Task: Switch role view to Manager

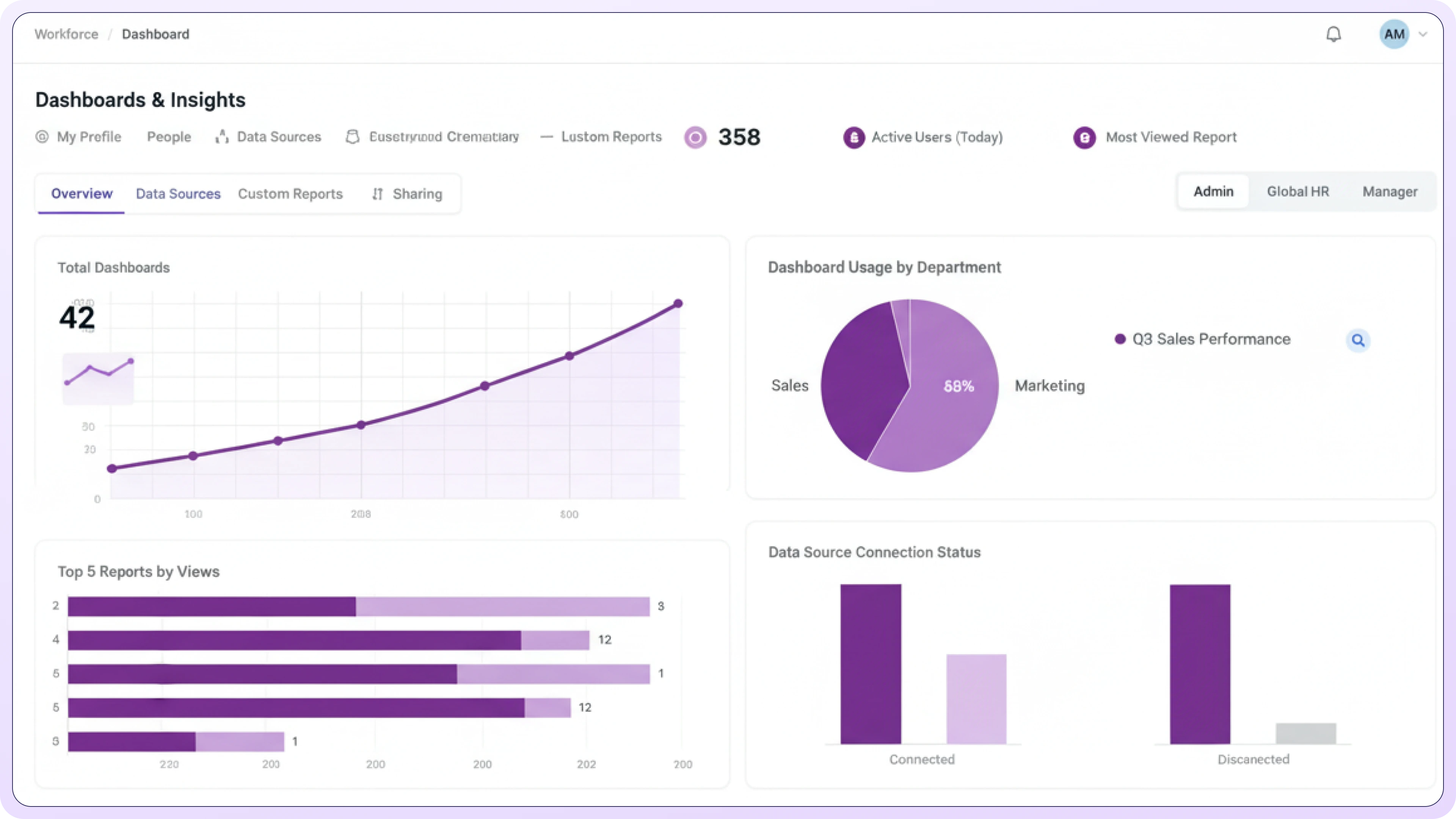Action: [1390, 191]
